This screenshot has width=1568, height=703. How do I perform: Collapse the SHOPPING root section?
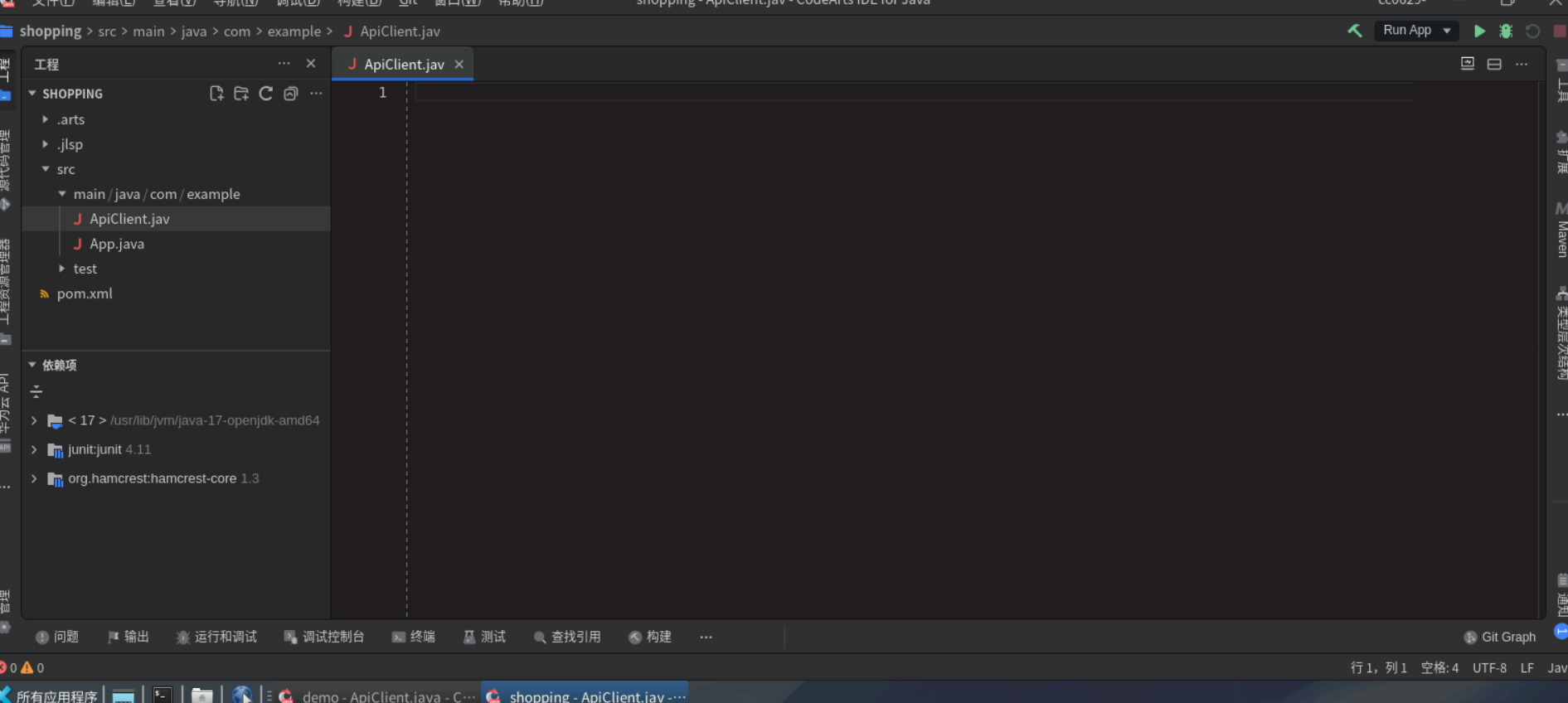pyautogui.click(x=32, y=94)
